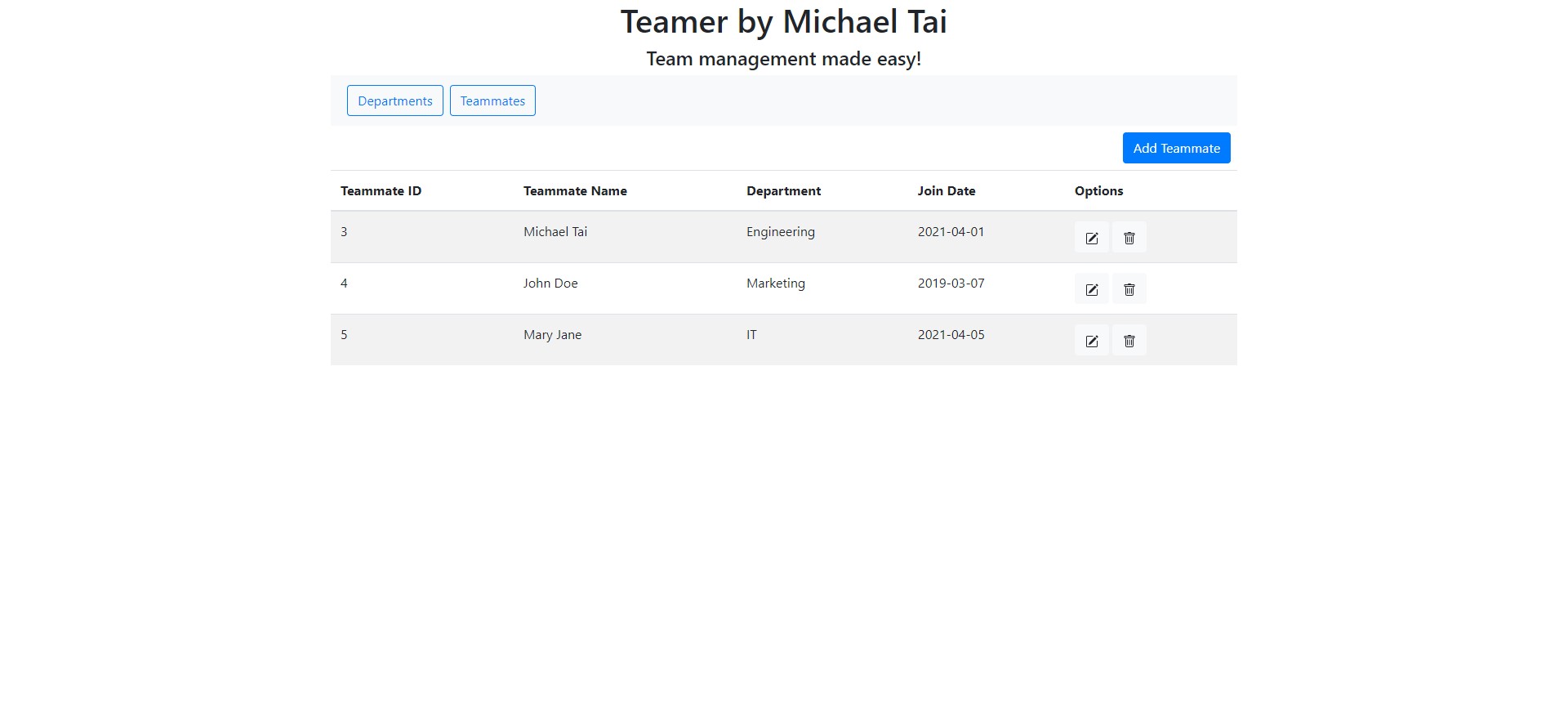Select the Teammate ID column header
1568x719 pixels.
tap(381, 191)
